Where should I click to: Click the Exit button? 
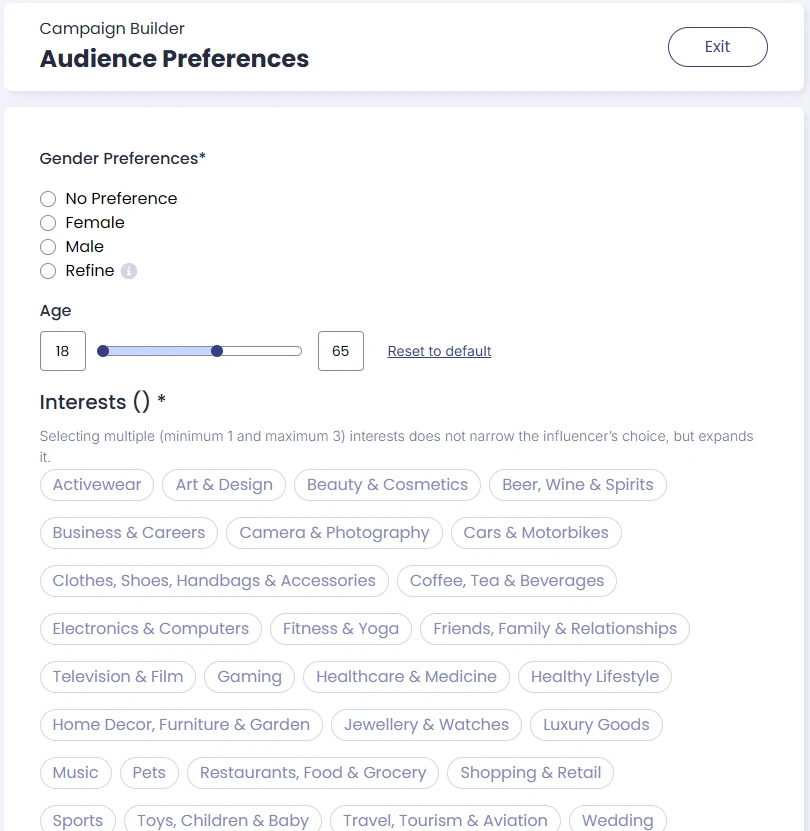coord(717,47)
